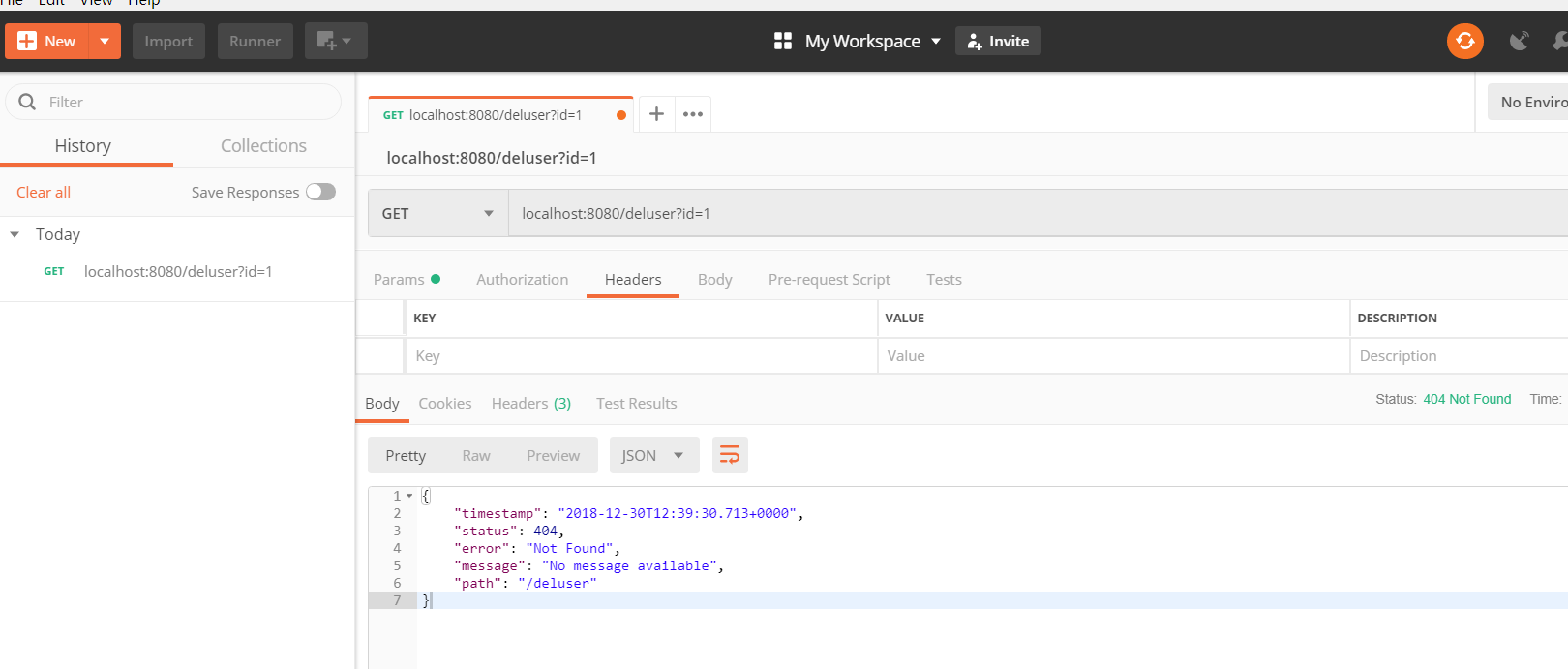The height and width of the screenshot is (669, 1568).
Task: Toggle the Save Responses switch
Action: (320, 192)
